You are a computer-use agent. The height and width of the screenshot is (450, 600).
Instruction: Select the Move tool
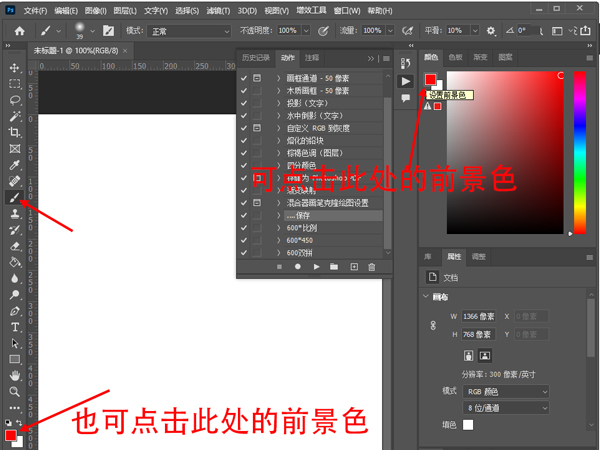15,68
